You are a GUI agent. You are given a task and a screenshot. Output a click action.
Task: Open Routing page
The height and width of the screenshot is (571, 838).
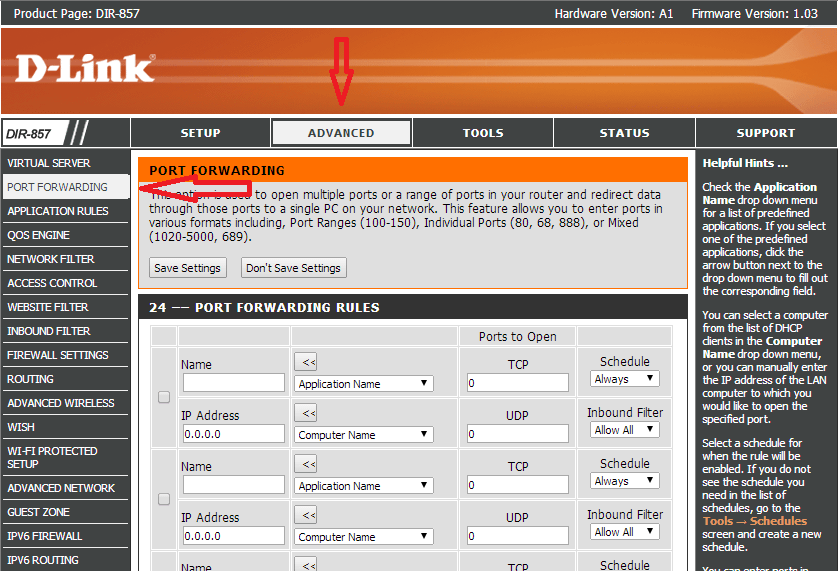(65, 380)
